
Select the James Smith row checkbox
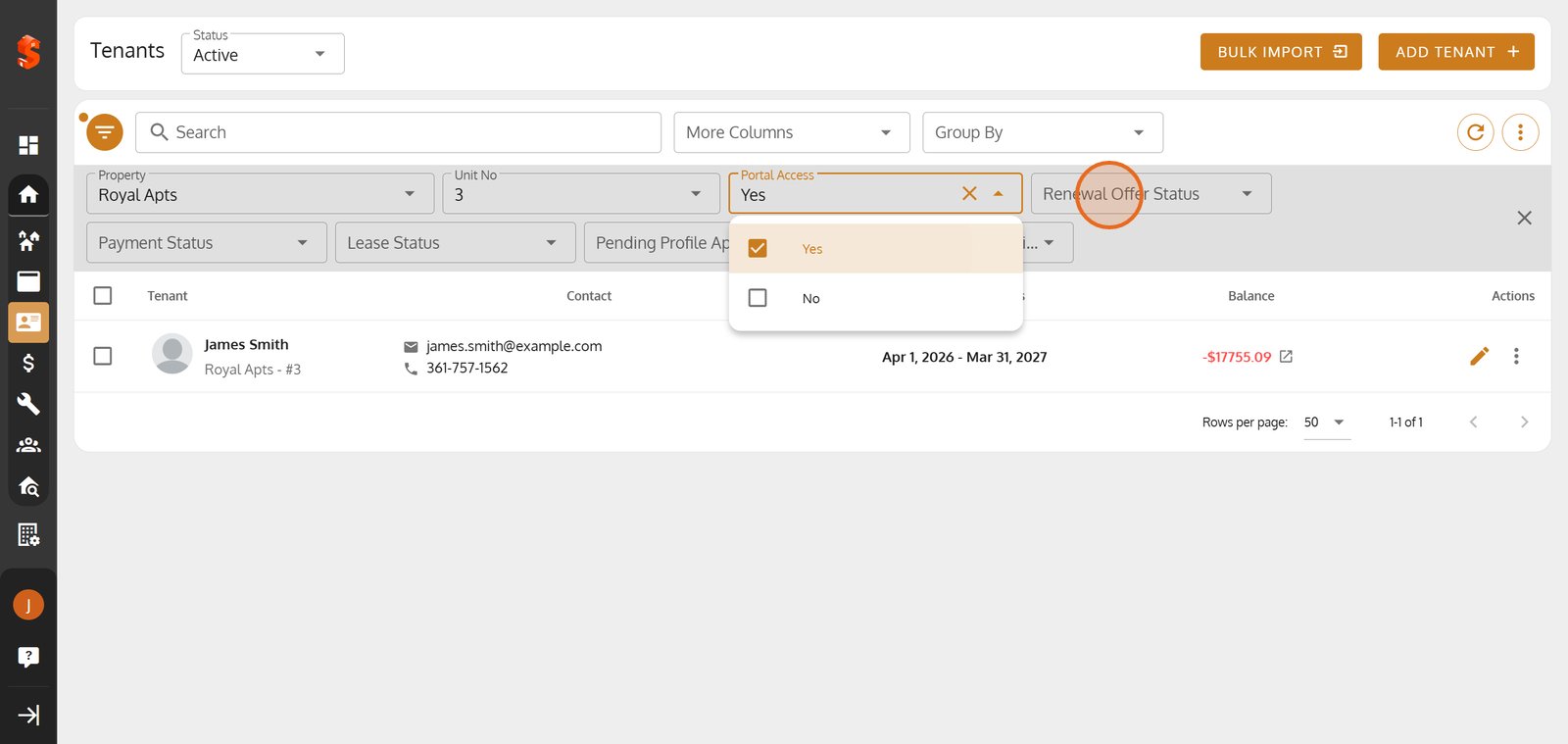click(x=103, y=356)
